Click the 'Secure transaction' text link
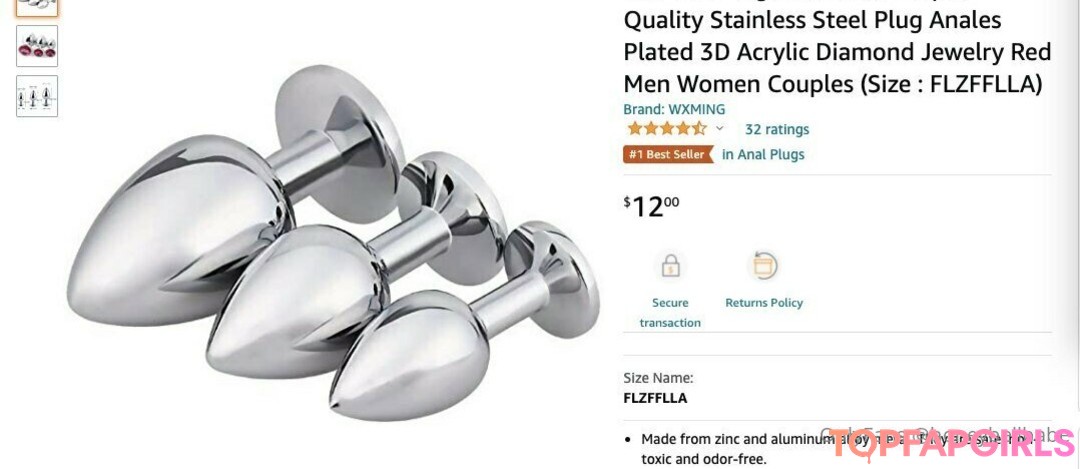Viewport: 1080px width, 469px height. [x=670, y=313]
